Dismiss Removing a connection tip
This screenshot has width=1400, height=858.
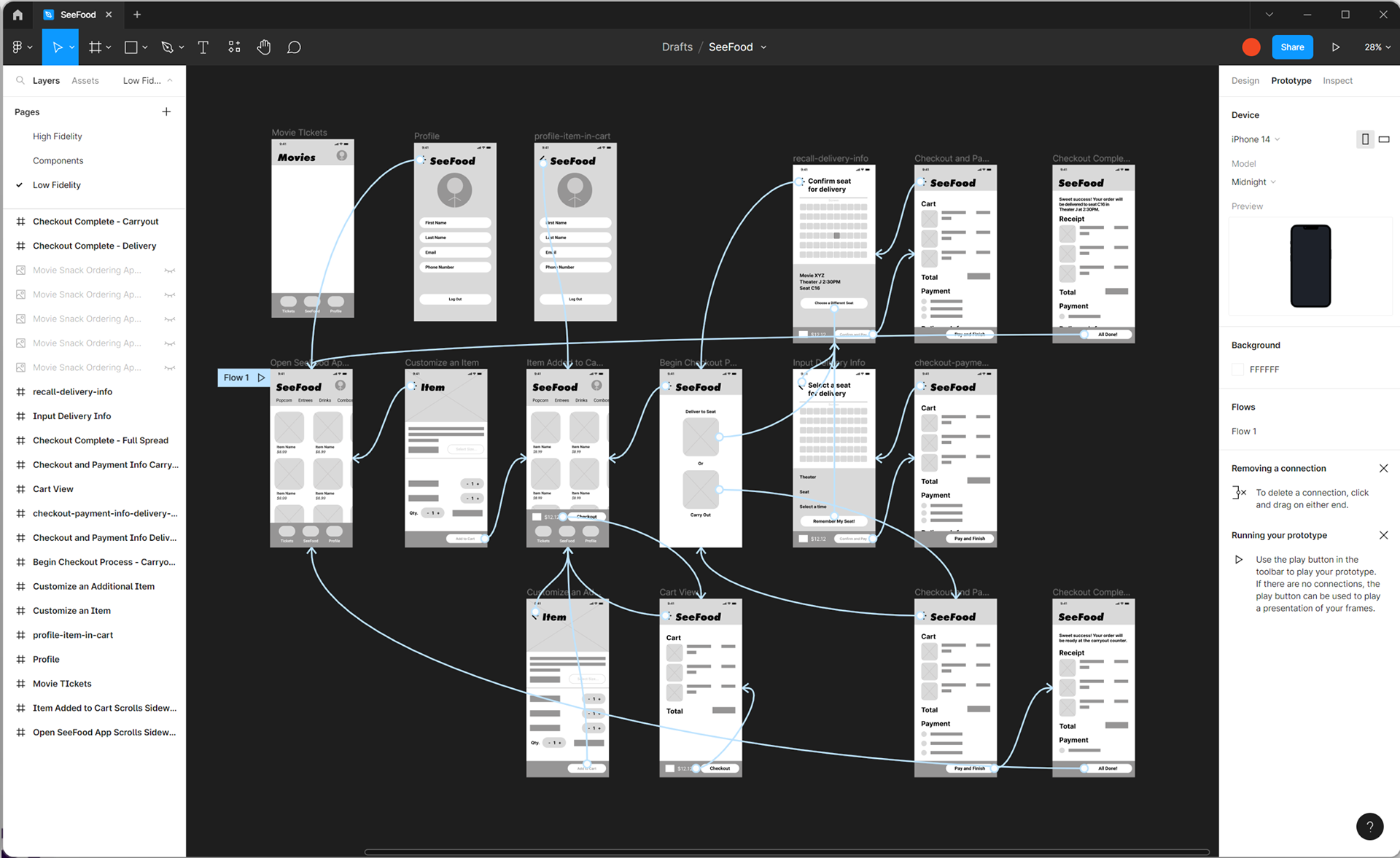pos(1384,469)
